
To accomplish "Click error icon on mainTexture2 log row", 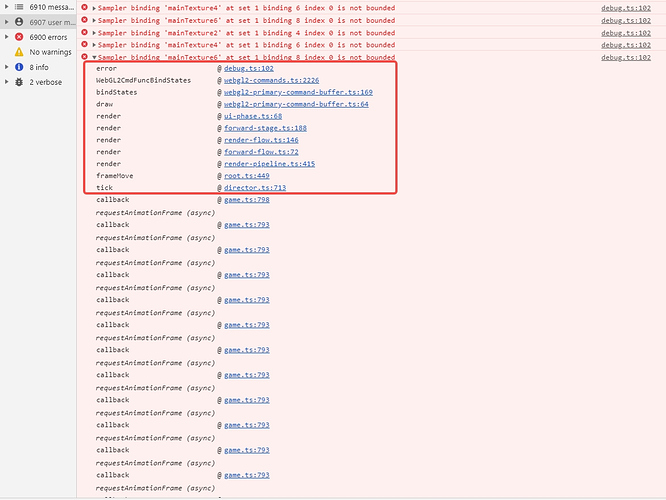I will 85,32.
